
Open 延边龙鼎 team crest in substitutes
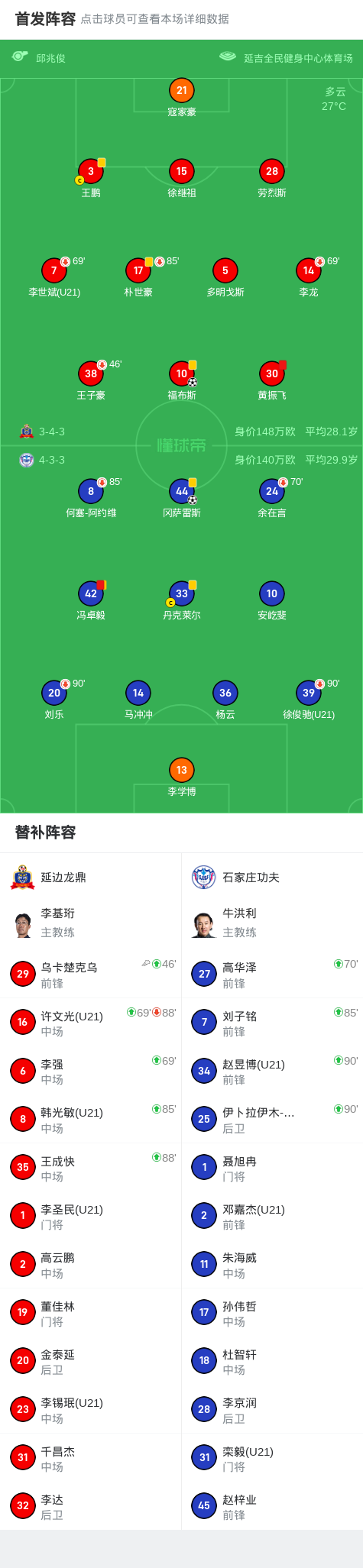coord(23,877)
